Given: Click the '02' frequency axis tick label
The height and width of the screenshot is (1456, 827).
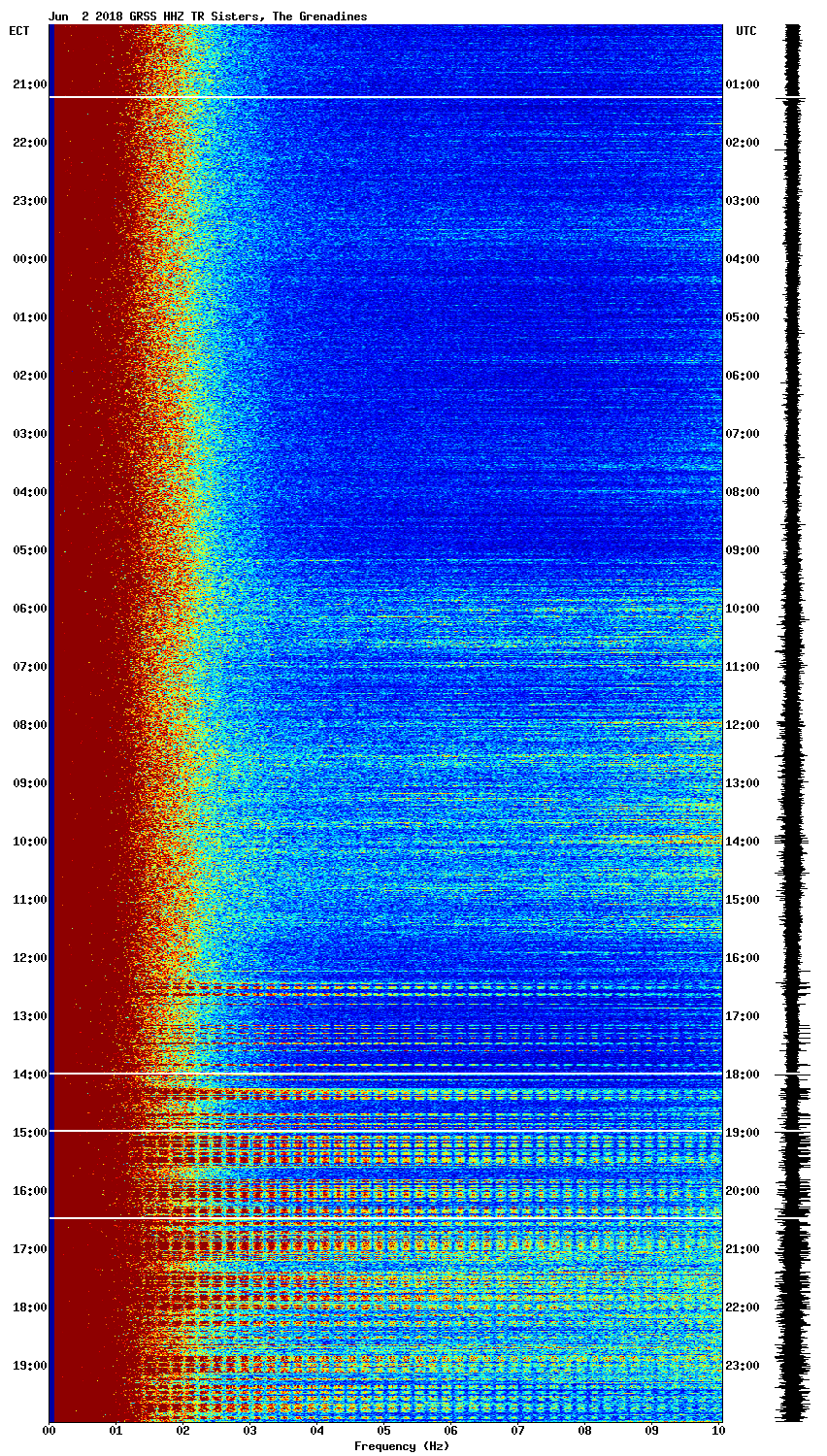Looking at the screenshot, I should (x=182, y=1431).
